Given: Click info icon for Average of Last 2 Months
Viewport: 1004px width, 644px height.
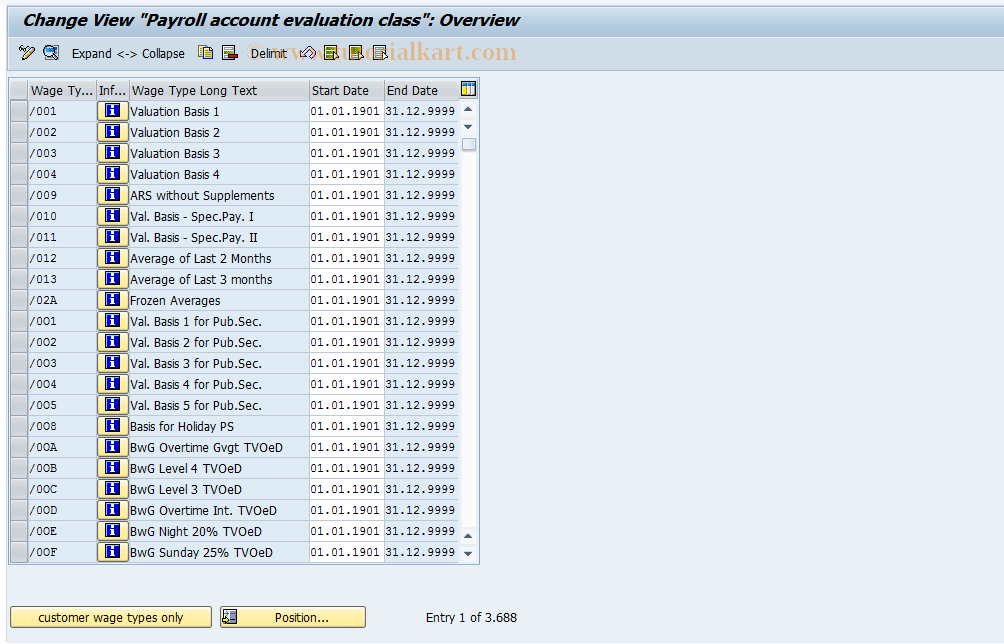Looking at the screenshot, I should [113, 258].
